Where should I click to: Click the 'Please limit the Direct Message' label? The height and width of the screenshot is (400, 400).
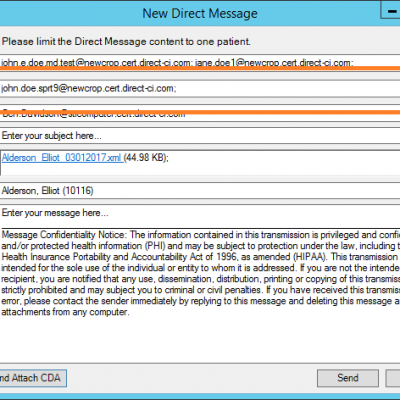pyautogui.click(x=126, y=42)
